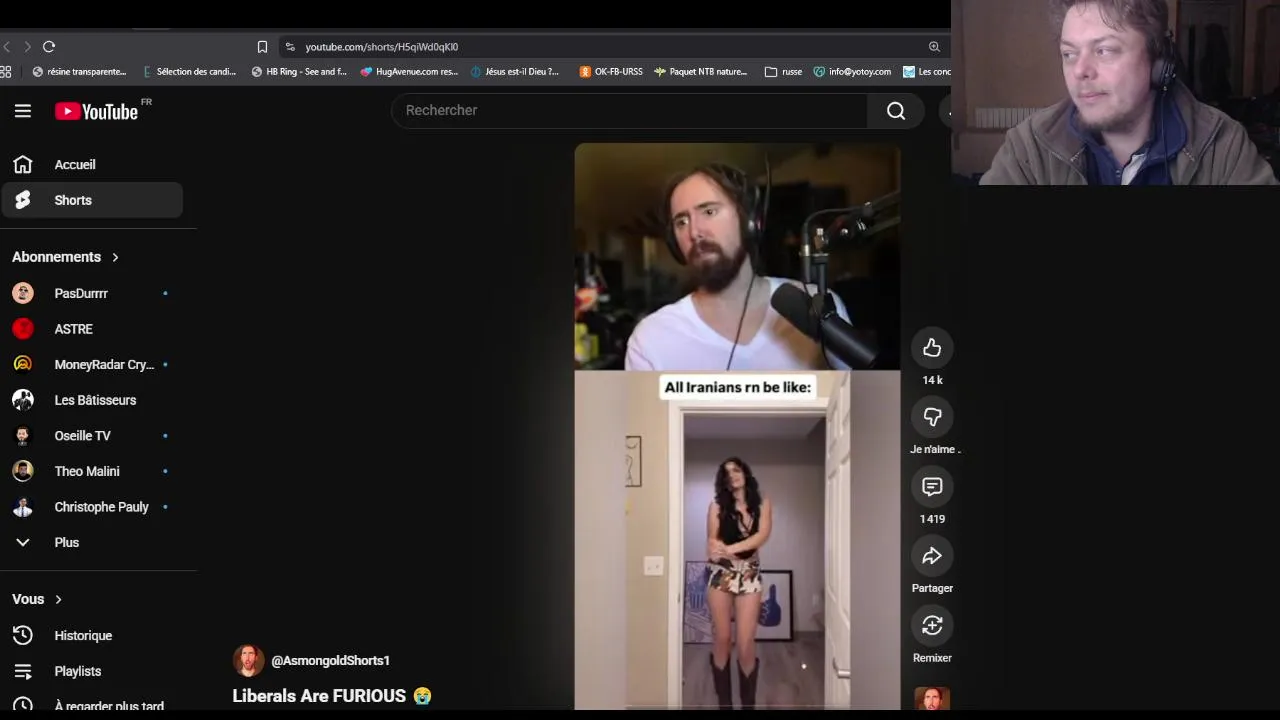The image size is (1280, 720).
Task: Expand Plus to show more subscriptions
Action: point(92,542)
